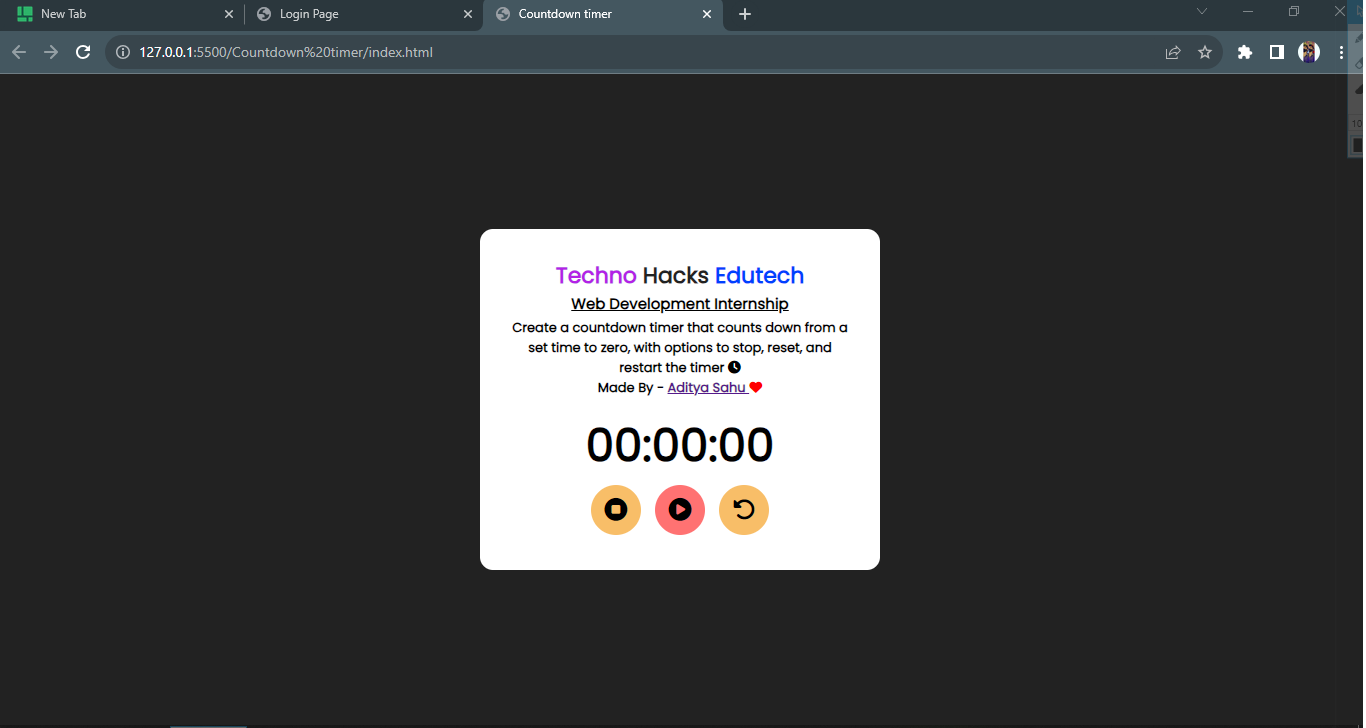Image resolution: width=1366 pixels, height=728 pixels.
Task: Start the countdown with play button
Action: (x=680, y=510)
